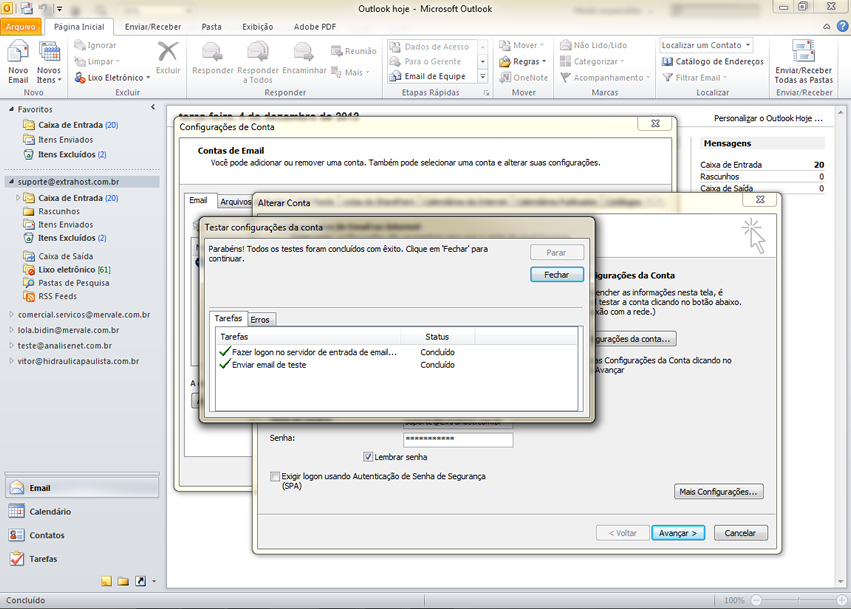Switch to Tarefas in the navigation pane

tap(82, 559)
